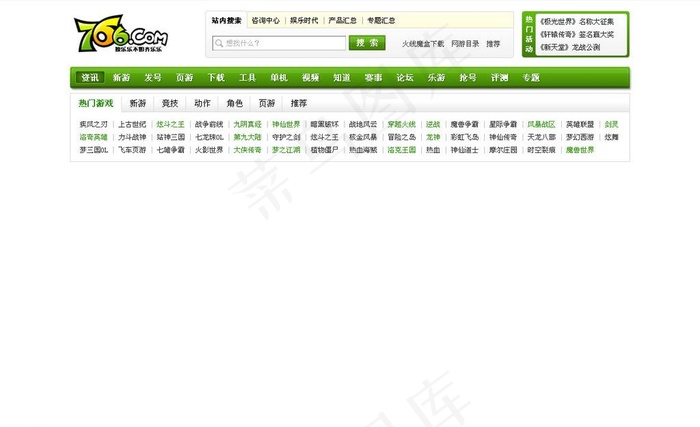Open 新游 in the green navigation bar
Screen dimensions: 700x427
pyautogui.click(x=121, y=78)
